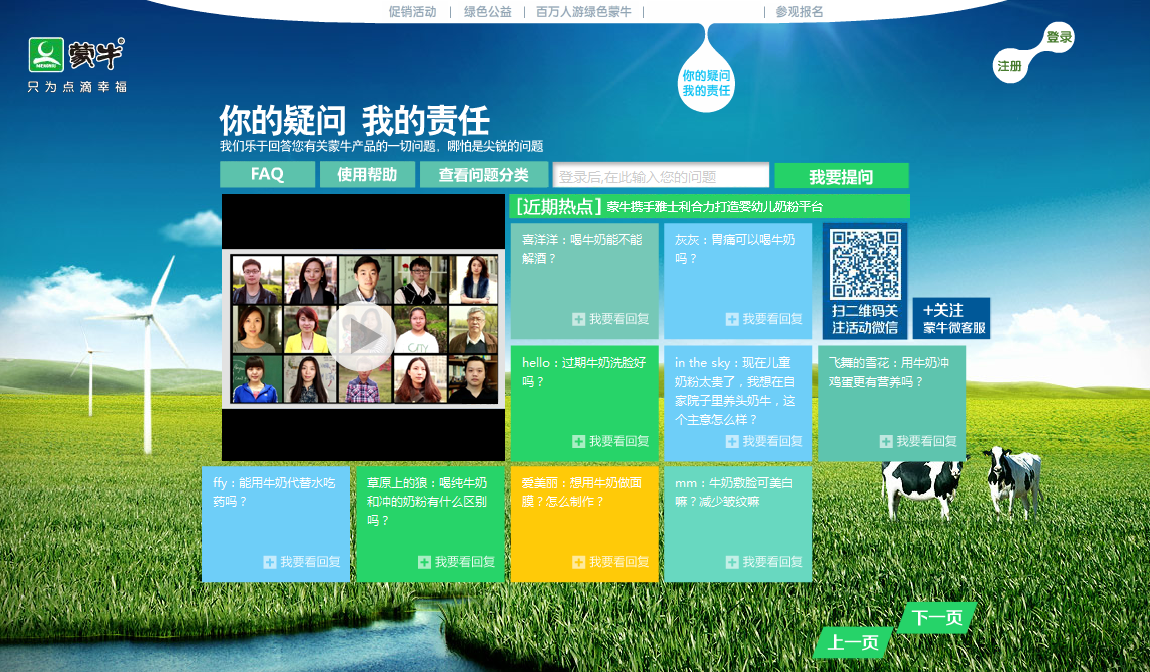Go to 下一页 next page
Screen dimensions: 1150x672
click(938, 618)
